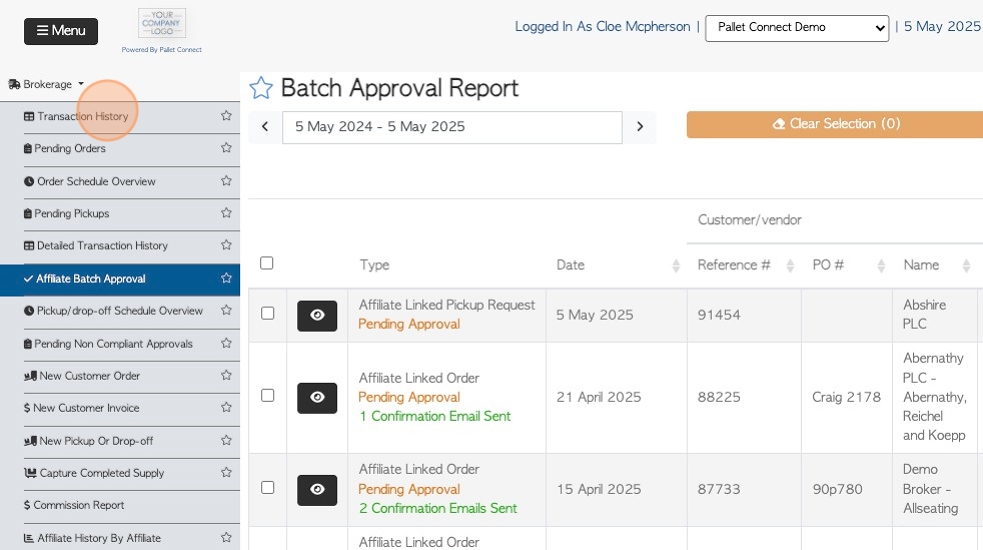This screenshot has width=983, height=550.
Task: Sort table by Date column arrows
Action: tap(676, 265)
